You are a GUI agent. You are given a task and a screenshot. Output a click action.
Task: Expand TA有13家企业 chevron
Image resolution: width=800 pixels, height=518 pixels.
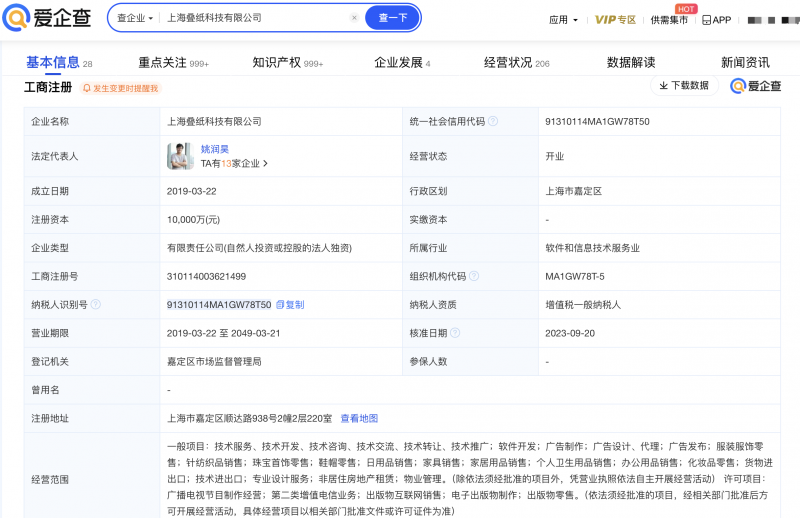click(265, 163)
